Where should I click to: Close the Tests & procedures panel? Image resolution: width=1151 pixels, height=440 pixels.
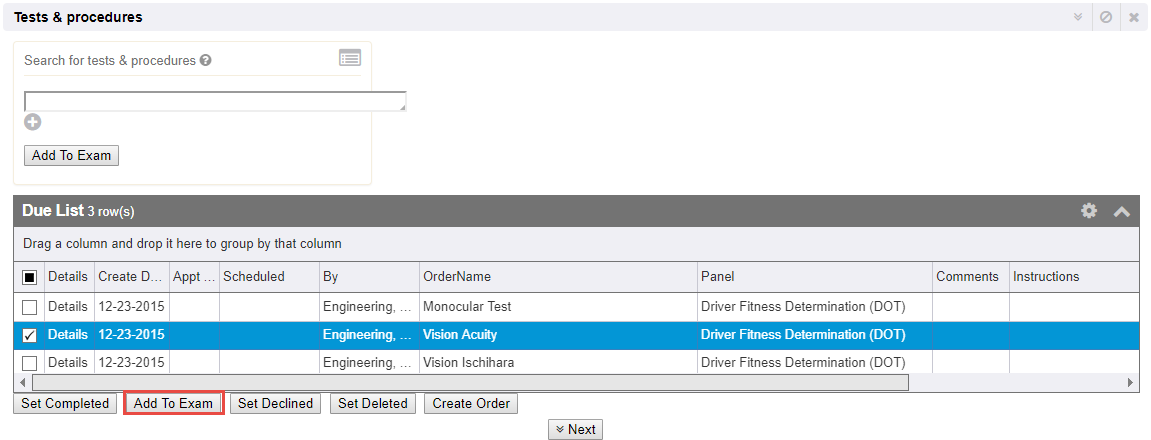(1134, 17)
